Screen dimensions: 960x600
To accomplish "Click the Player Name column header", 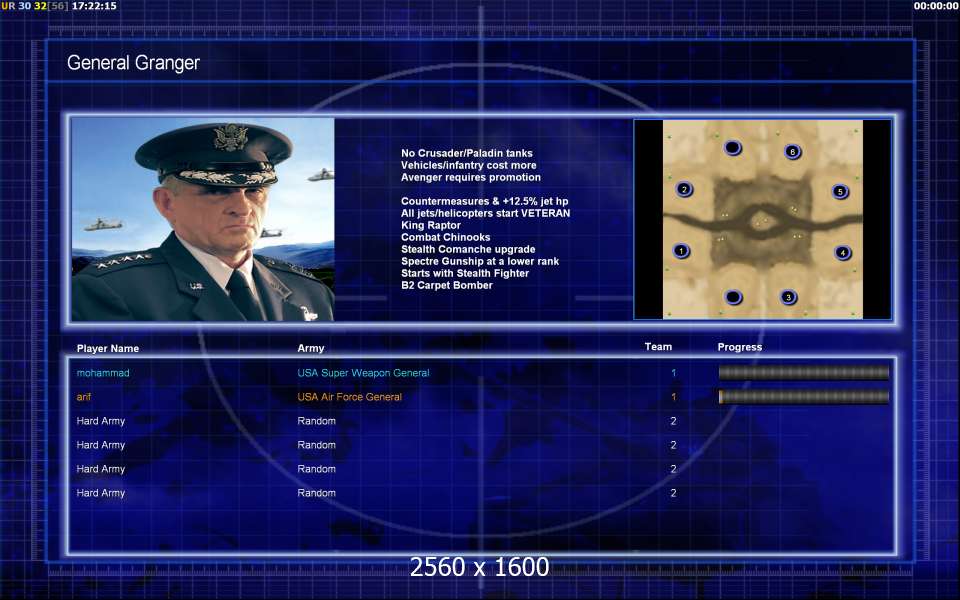I will point(108,349).
